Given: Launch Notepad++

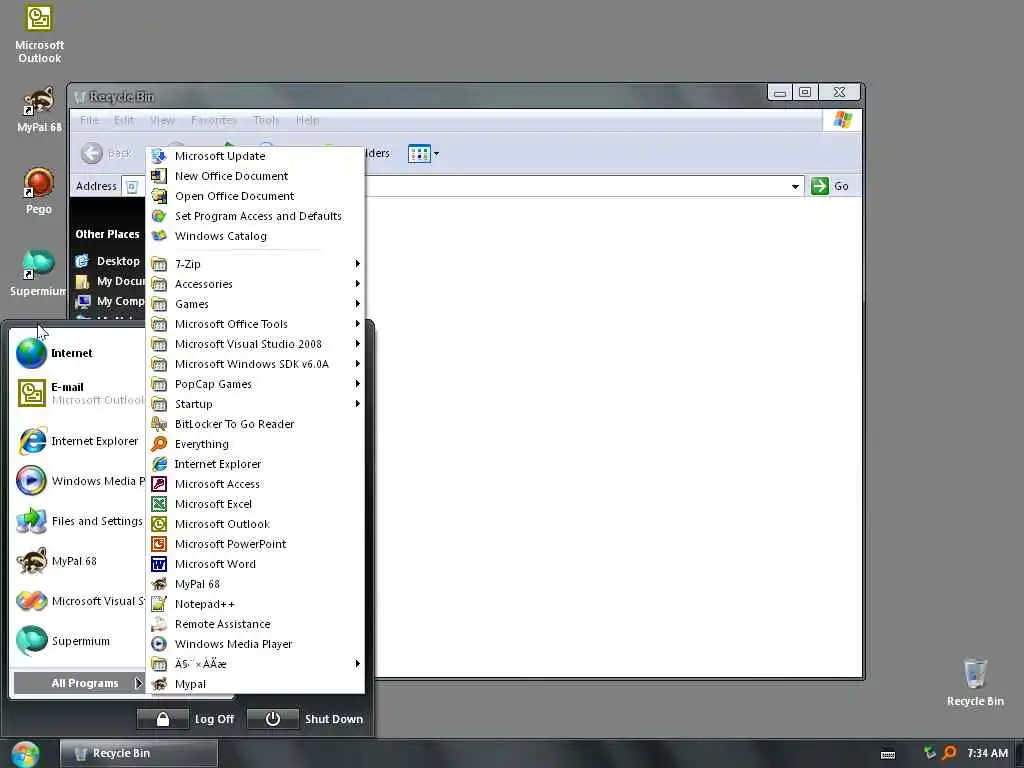Looking at the screenshot, I should tap(255, 604).
